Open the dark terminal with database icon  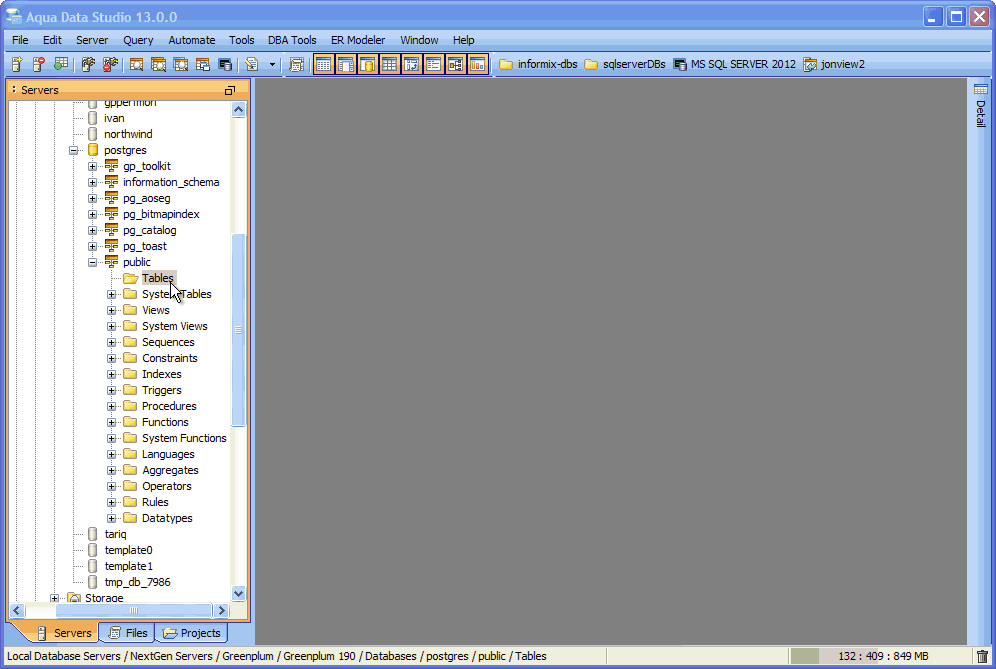(225, 64)
